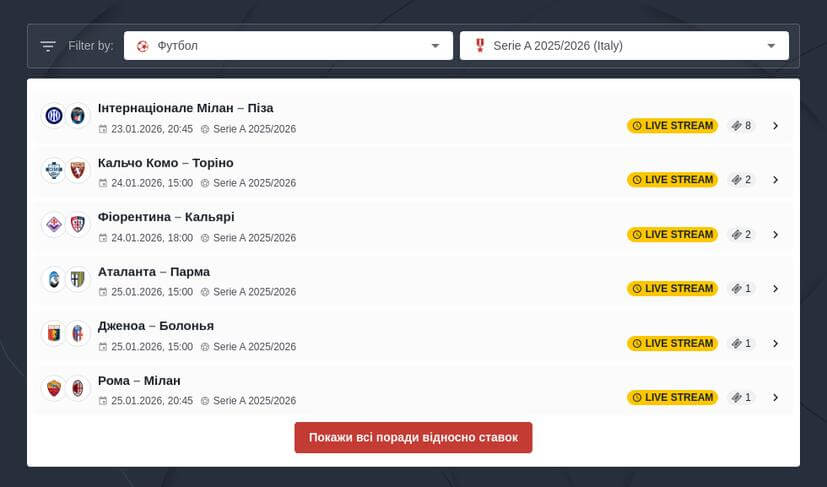Viewport: 827px width, 487px height.
Task: Click Покажи всі поради відносно ставок button
Action: click(413, 438)
